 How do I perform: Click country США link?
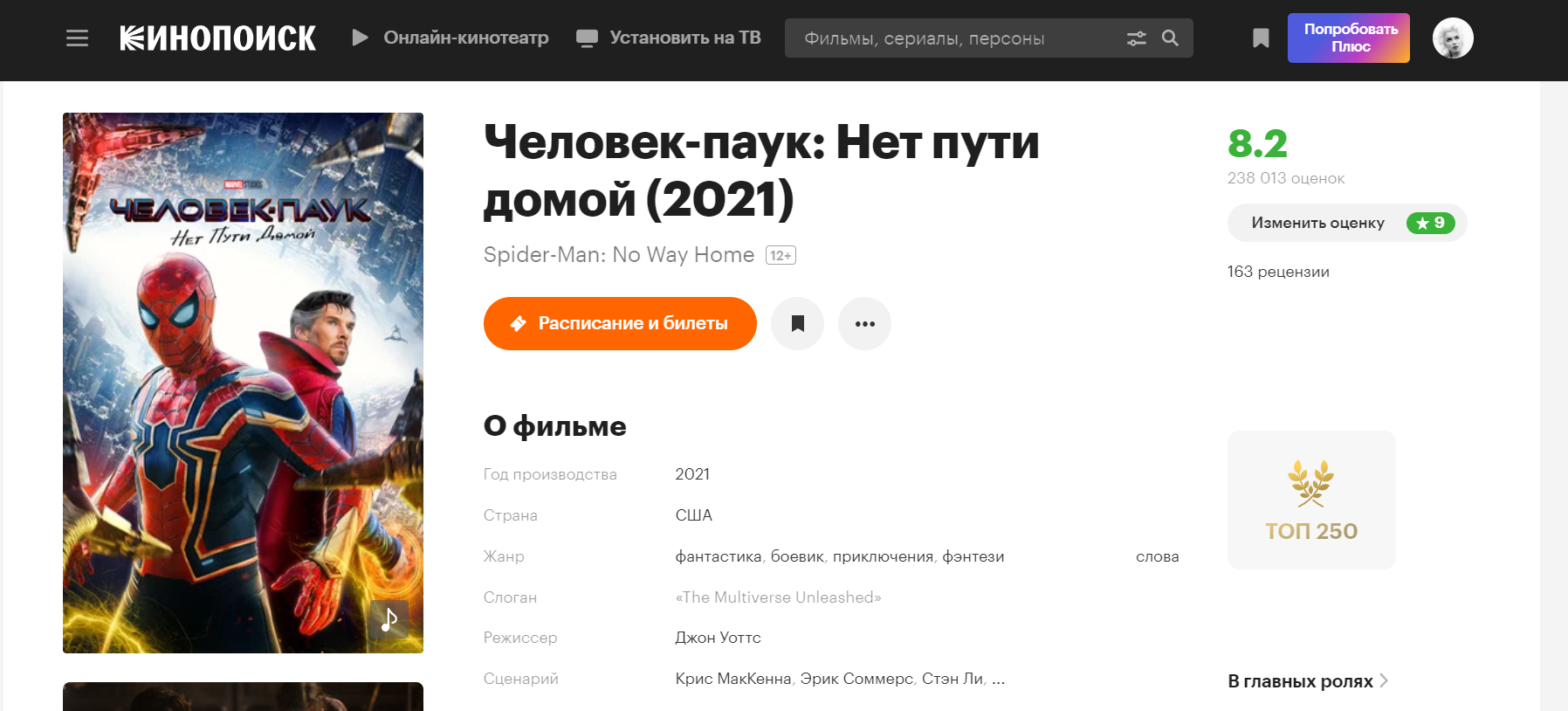click(x=694, y=515)
